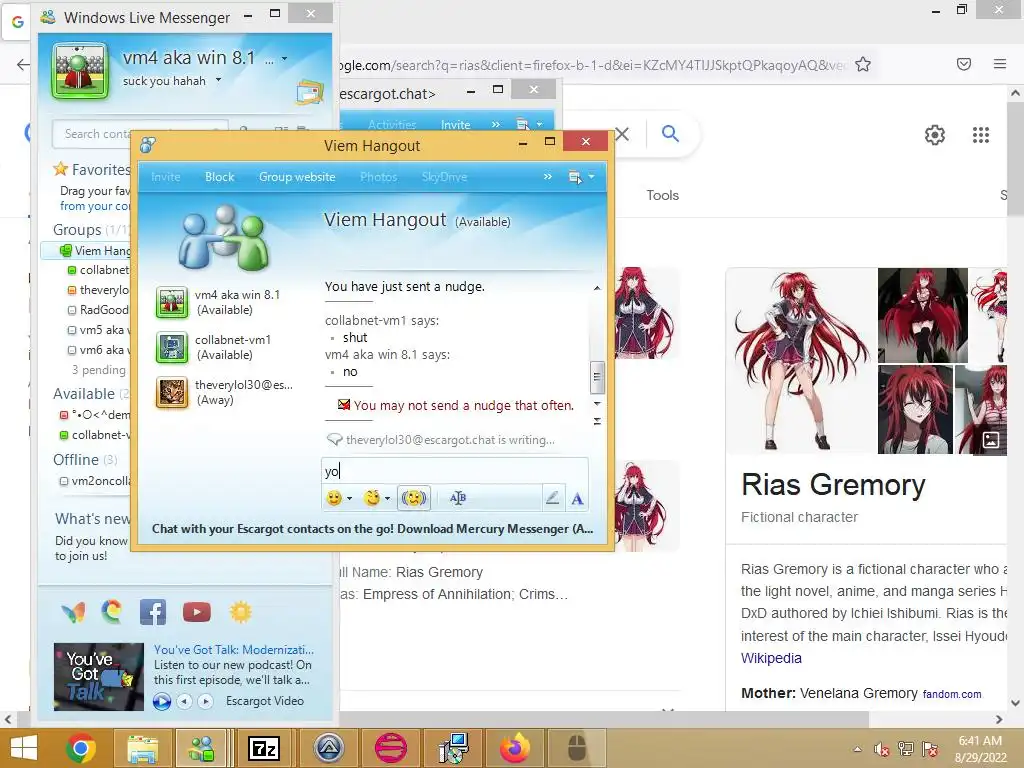
Task: Play the Escargot Video podcast
Action: [162, 701]
